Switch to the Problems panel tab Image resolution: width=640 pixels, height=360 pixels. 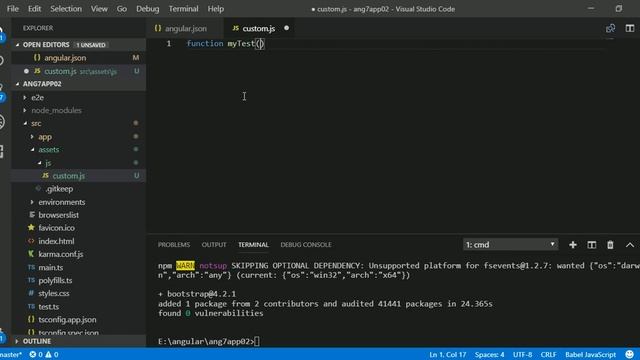(x=174, y=245)
